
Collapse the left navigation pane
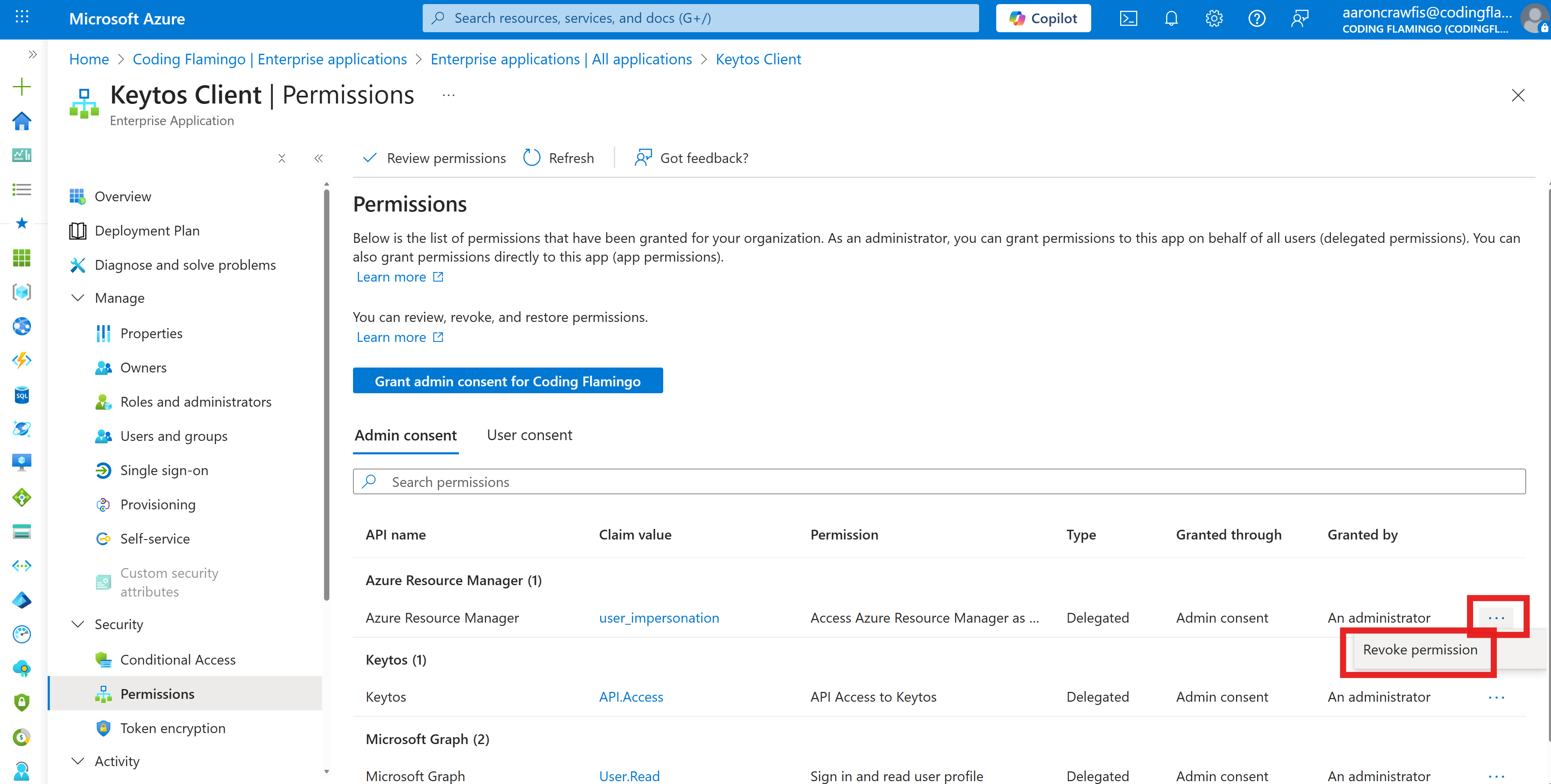[x=319, y=158]
